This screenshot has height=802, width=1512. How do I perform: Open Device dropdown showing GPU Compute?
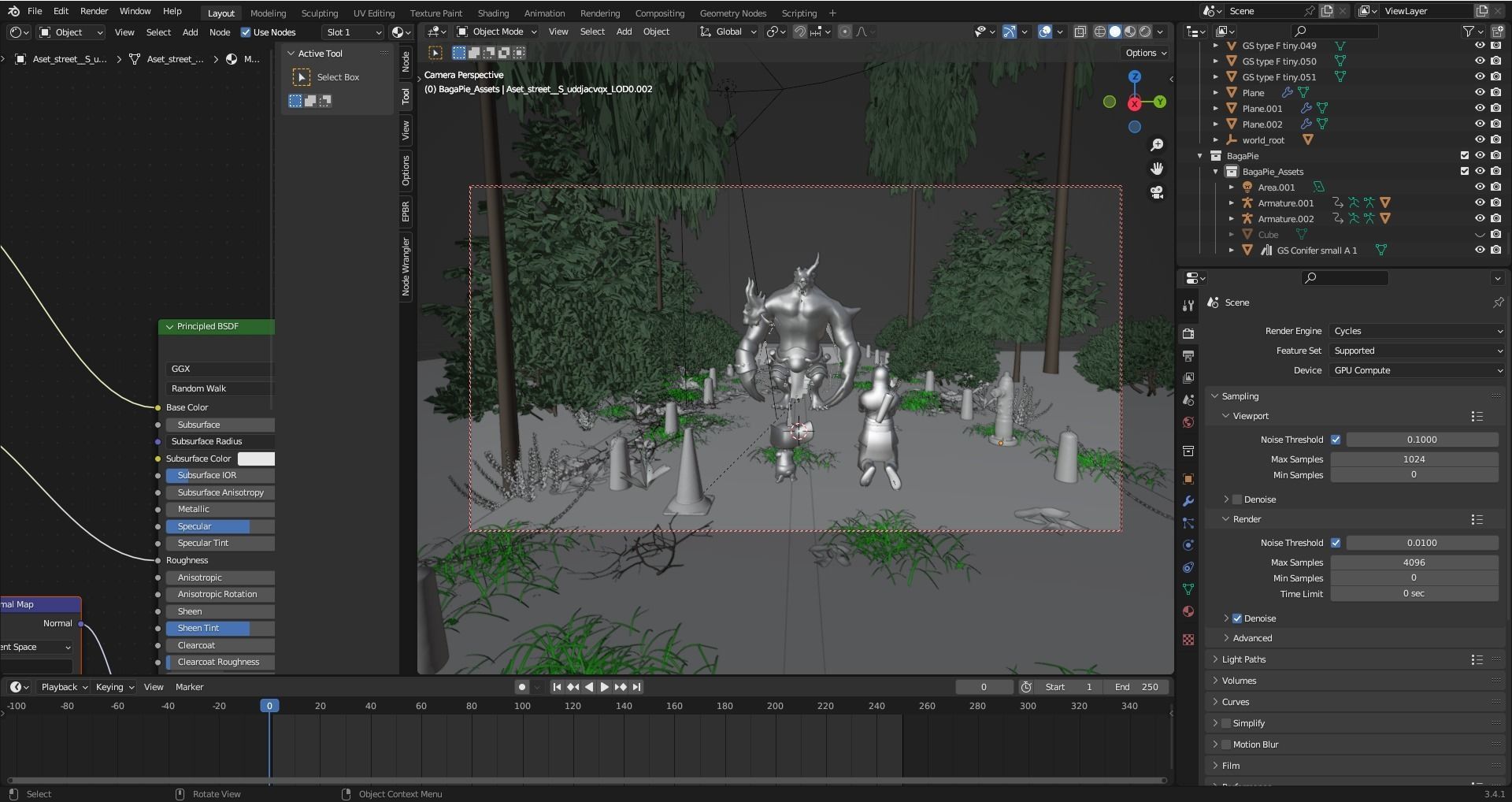click(1417, 370)
